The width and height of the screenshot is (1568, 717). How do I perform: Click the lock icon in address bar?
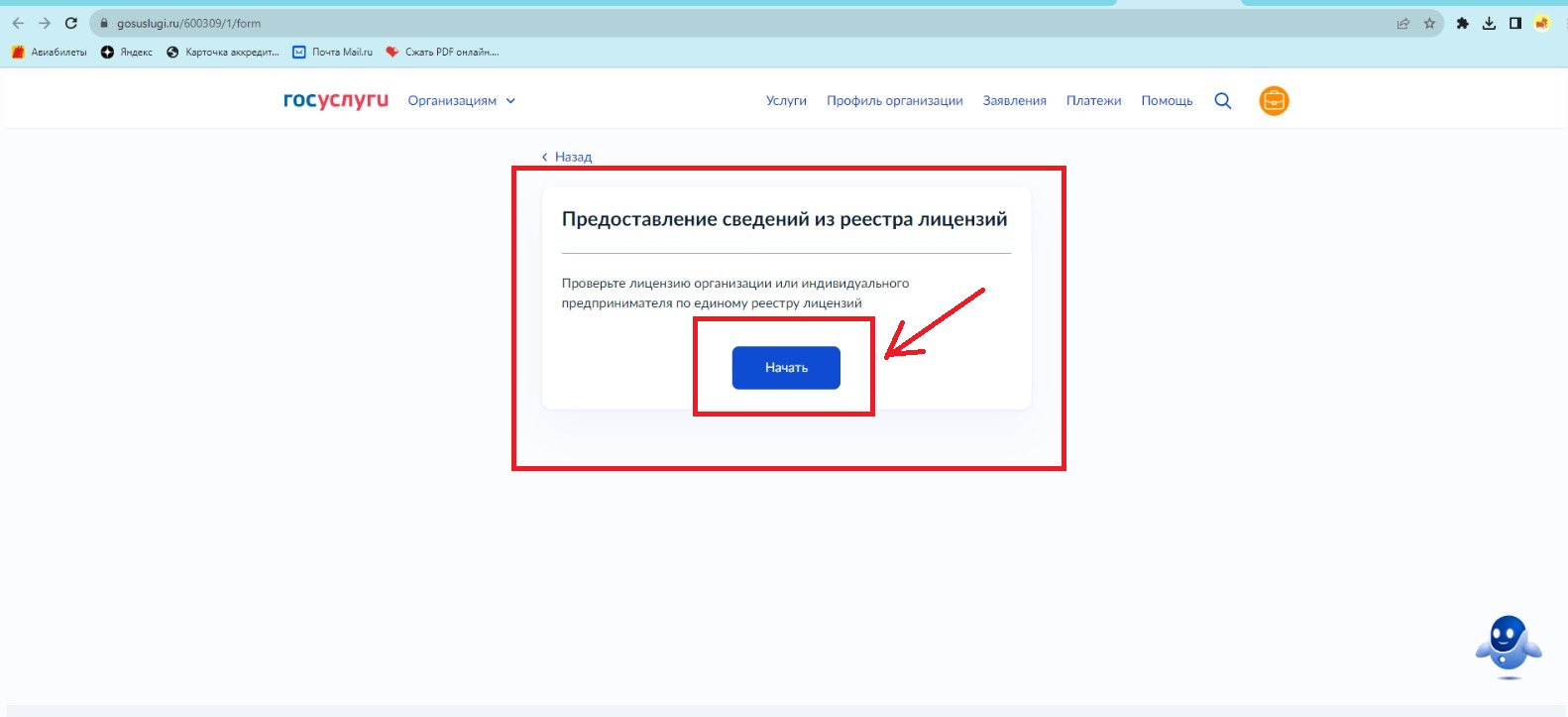[x=103, y=23]
